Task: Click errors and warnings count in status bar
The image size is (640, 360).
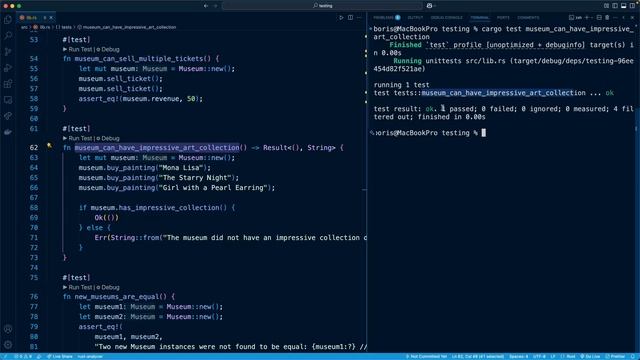Action: 23,356
